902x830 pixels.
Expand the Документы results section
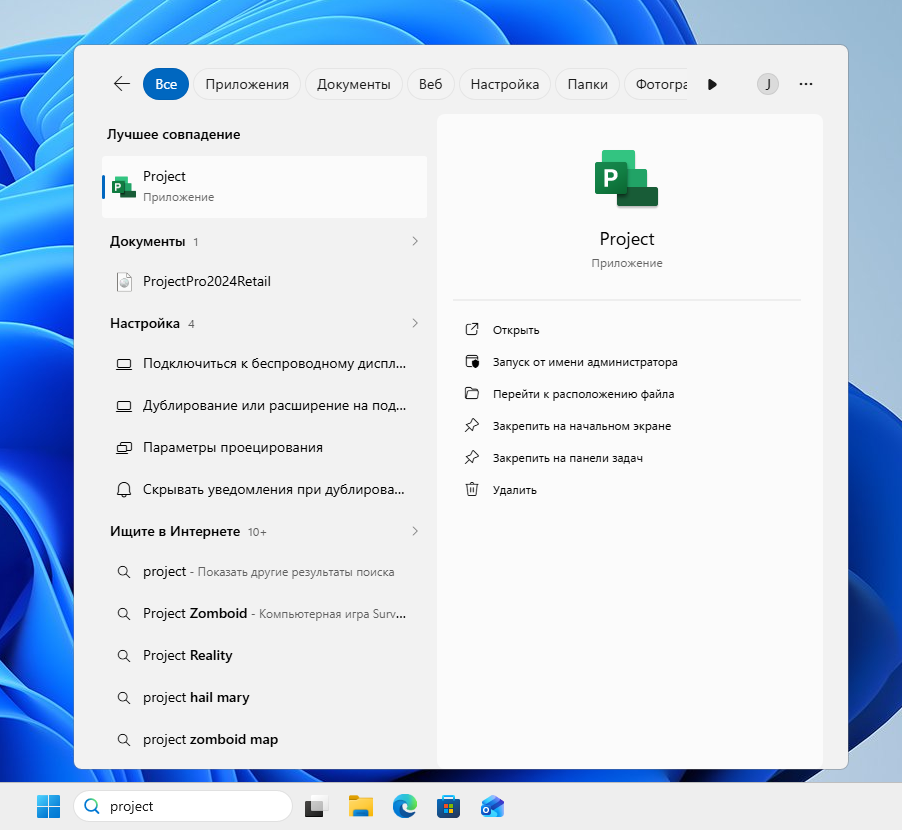coord(415,241)
